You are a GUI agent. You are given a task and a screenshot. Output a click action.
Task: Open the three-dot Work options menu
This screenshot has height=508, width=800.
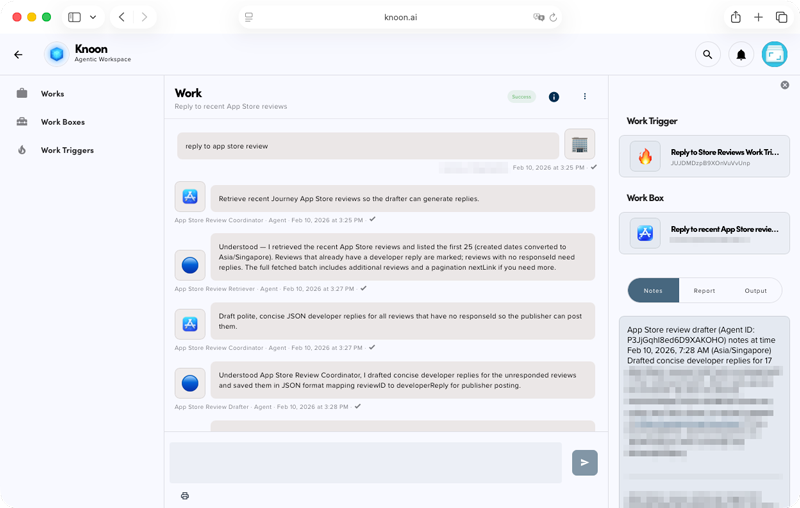click(x=585, y=97)
